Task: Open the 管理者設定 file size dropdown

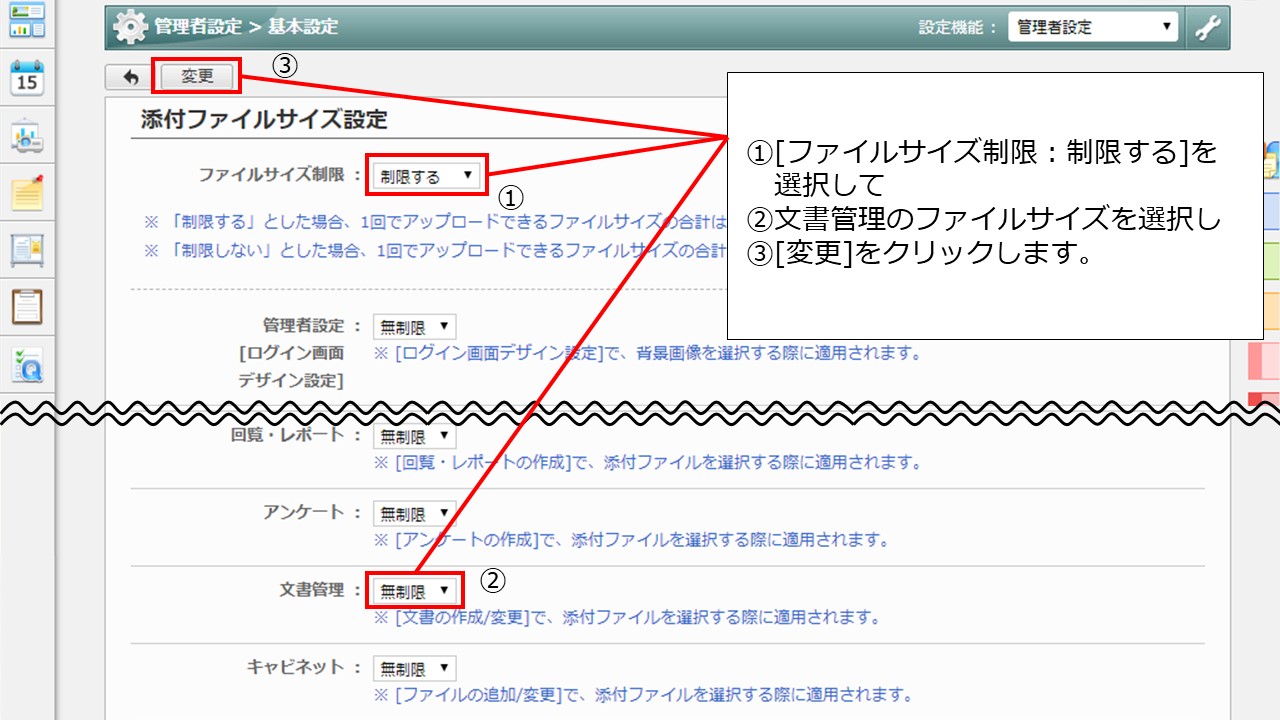Action: point(414,327)
